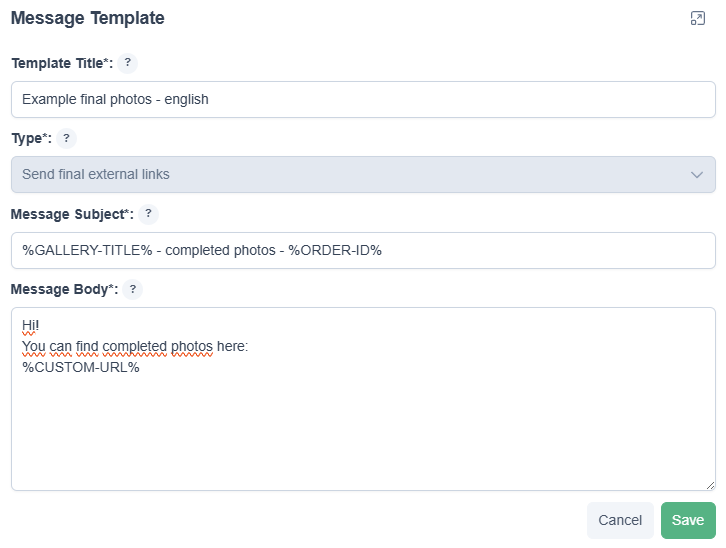Click empty area of Message Body textarea
The height and width of the screenshot is (548, 726).
coord(363,430)
